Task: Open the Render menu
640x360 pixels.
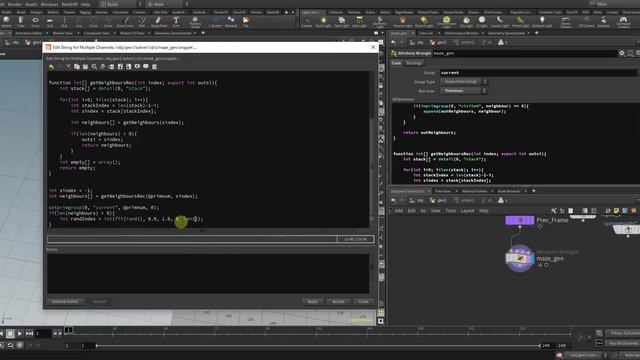Action: (15, 4)
